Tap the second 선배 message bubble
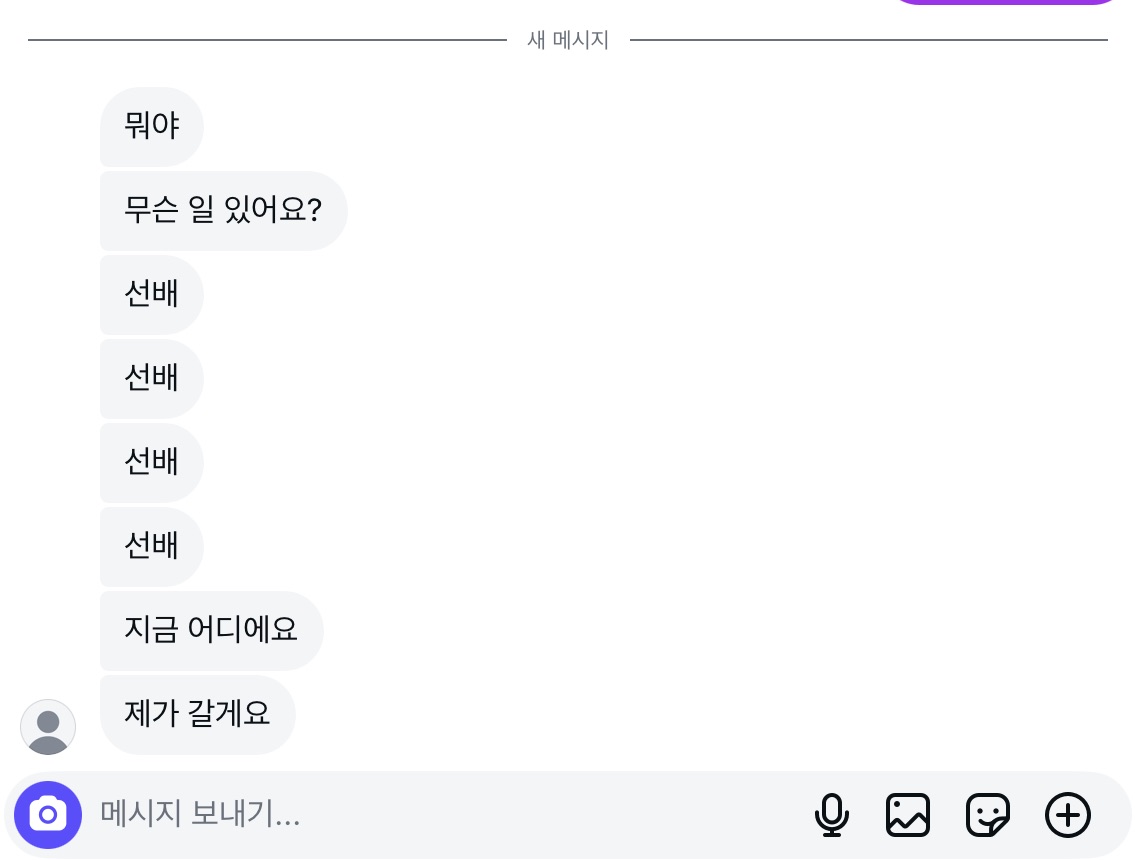 (152, 379)
